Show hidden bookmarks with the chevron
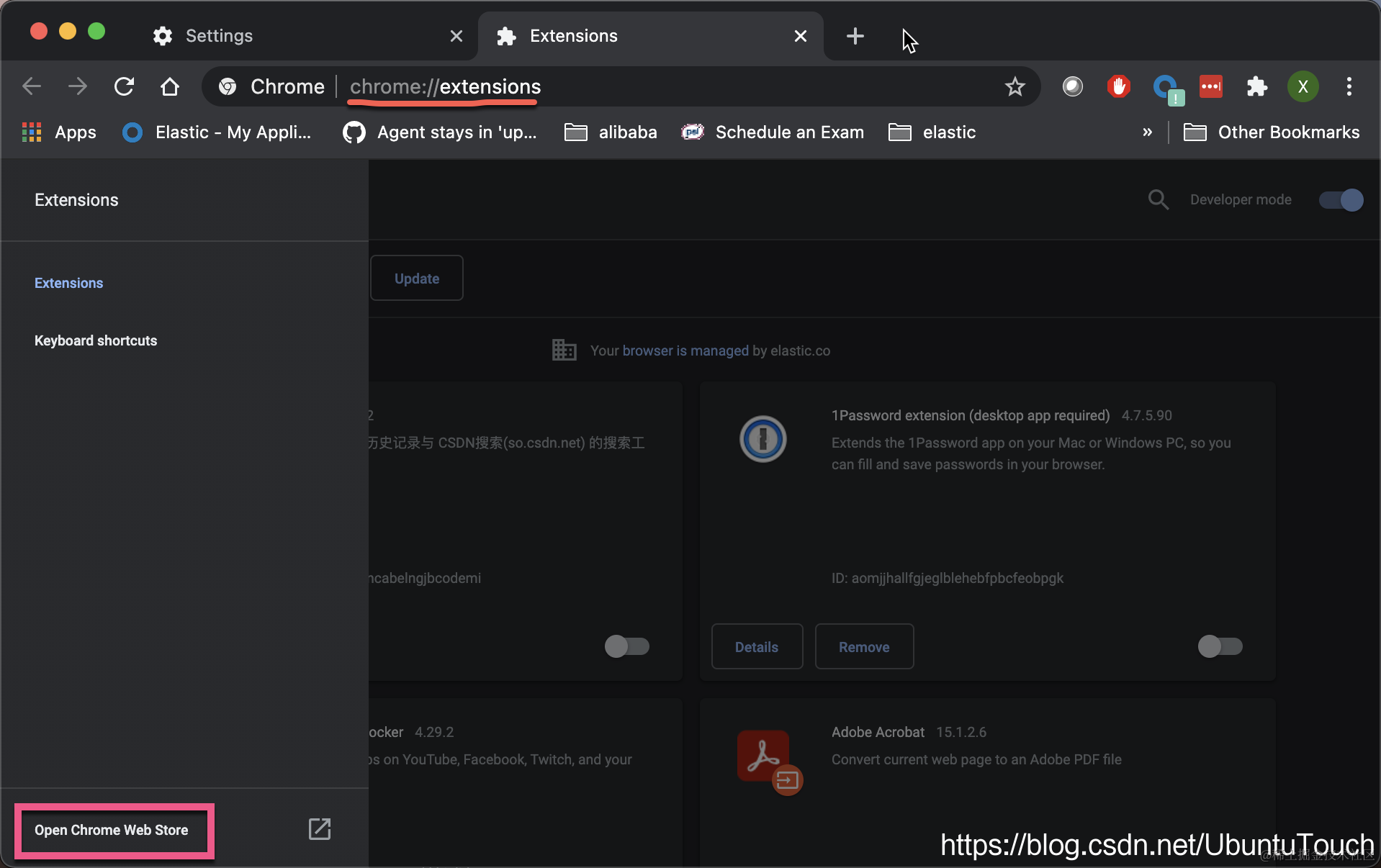The width and height of the screenshot is (1381, 868). (1147, 132)
